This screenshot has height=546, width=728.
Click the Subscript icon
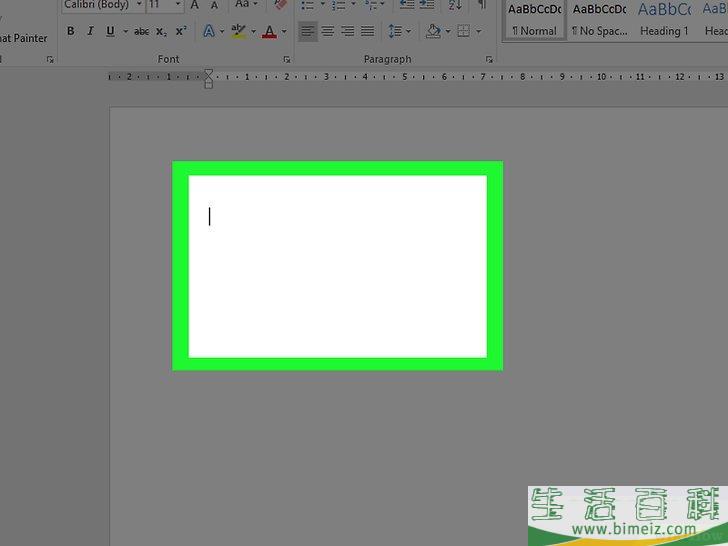(161, 32)
